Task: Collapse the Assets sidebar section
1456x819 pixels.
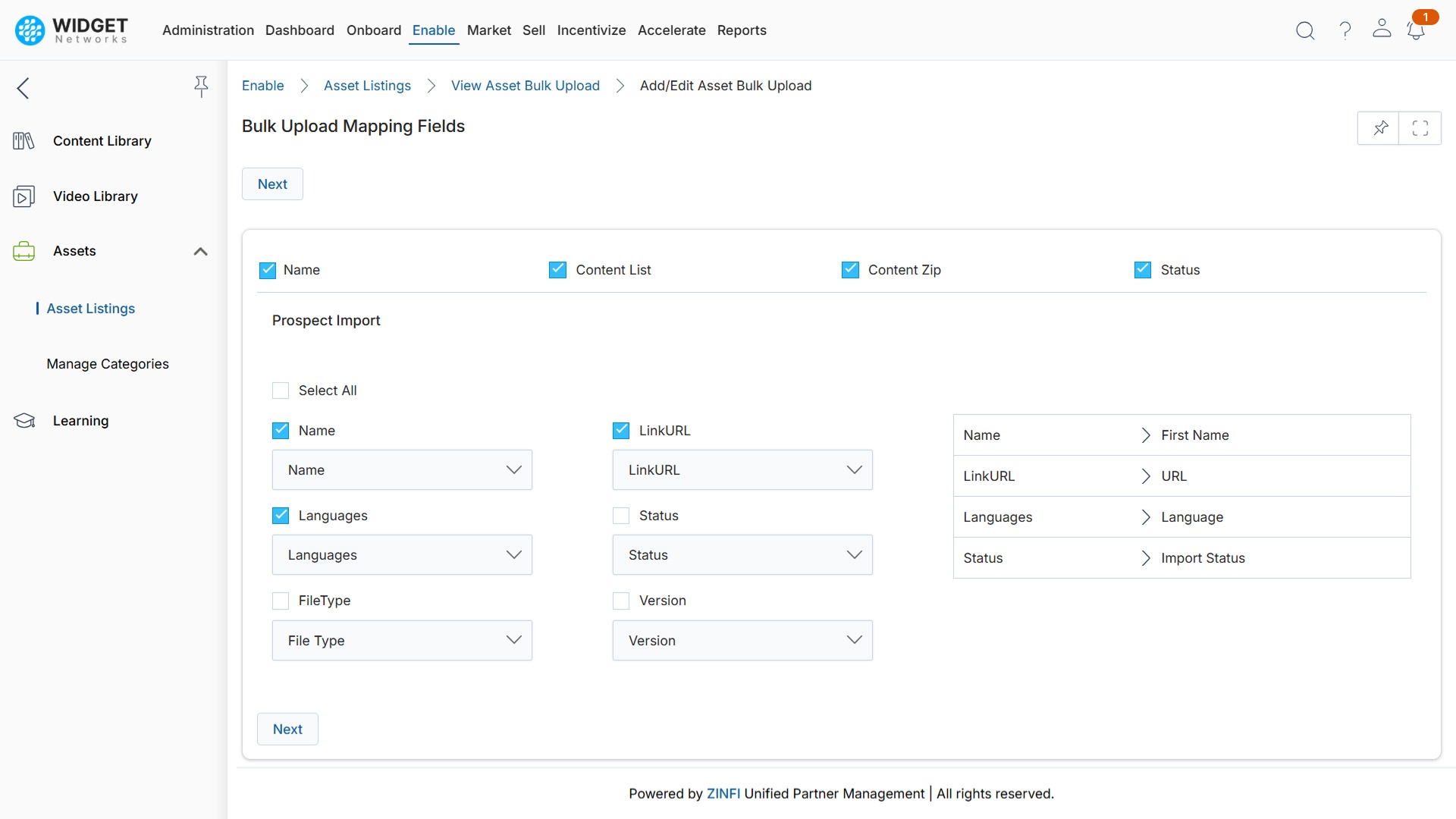Action: coord(200,251)
